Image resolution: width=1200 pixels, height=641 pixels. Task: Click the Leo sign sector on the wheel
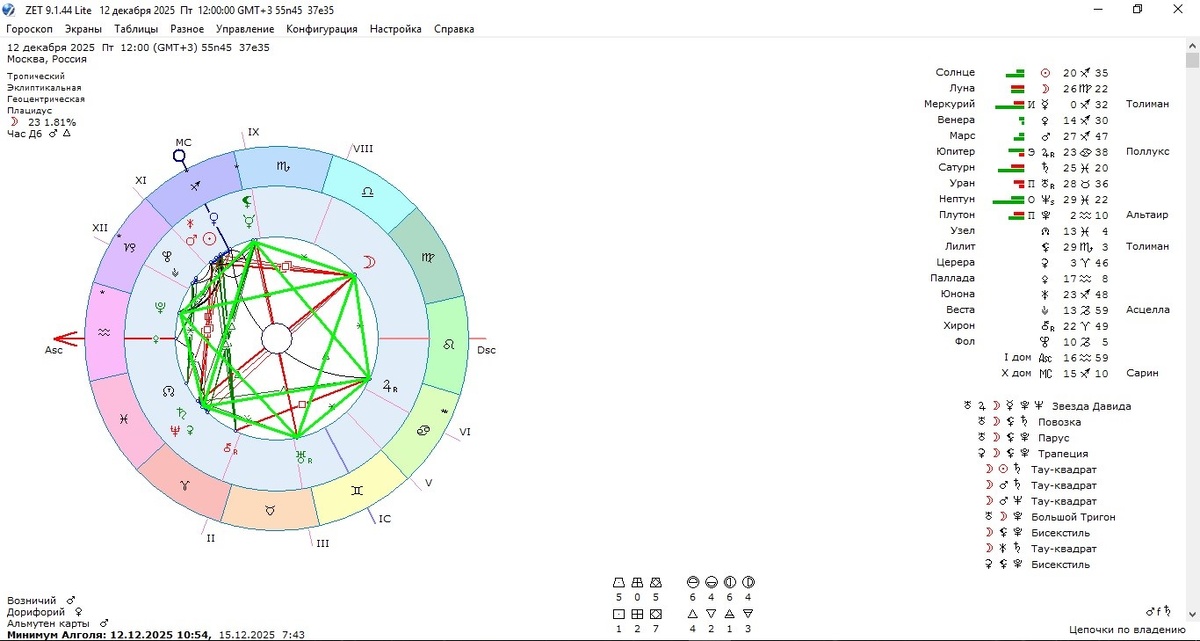449,343
